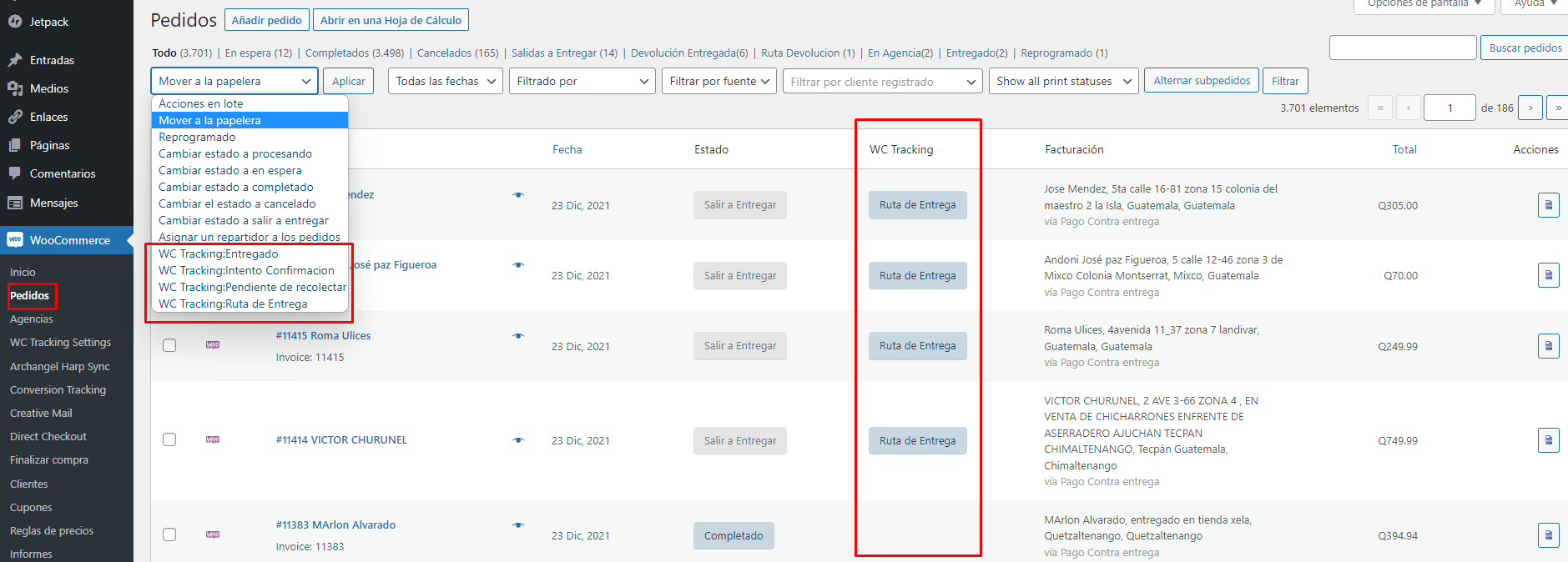Preview order #11415 Roma Ulices
Image resolution: width=1568 pixels, height=562 pixels.
click(x=518, y=336)
